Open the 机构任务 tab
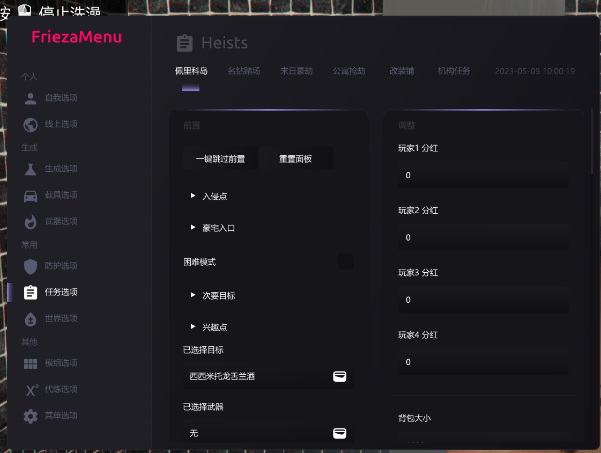This screenshot has width=601, height=453. click(x=454, y=71)
